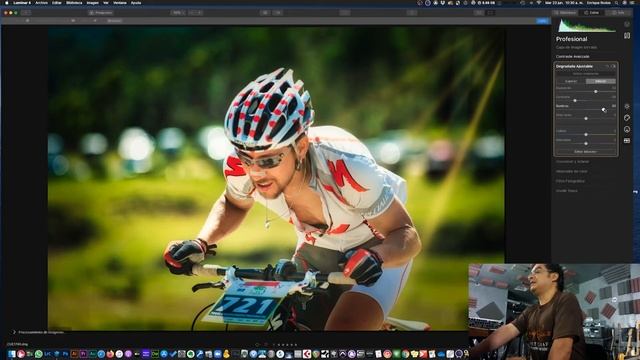
Task: Open the Ver menu
Action: (x=106, y=2)
